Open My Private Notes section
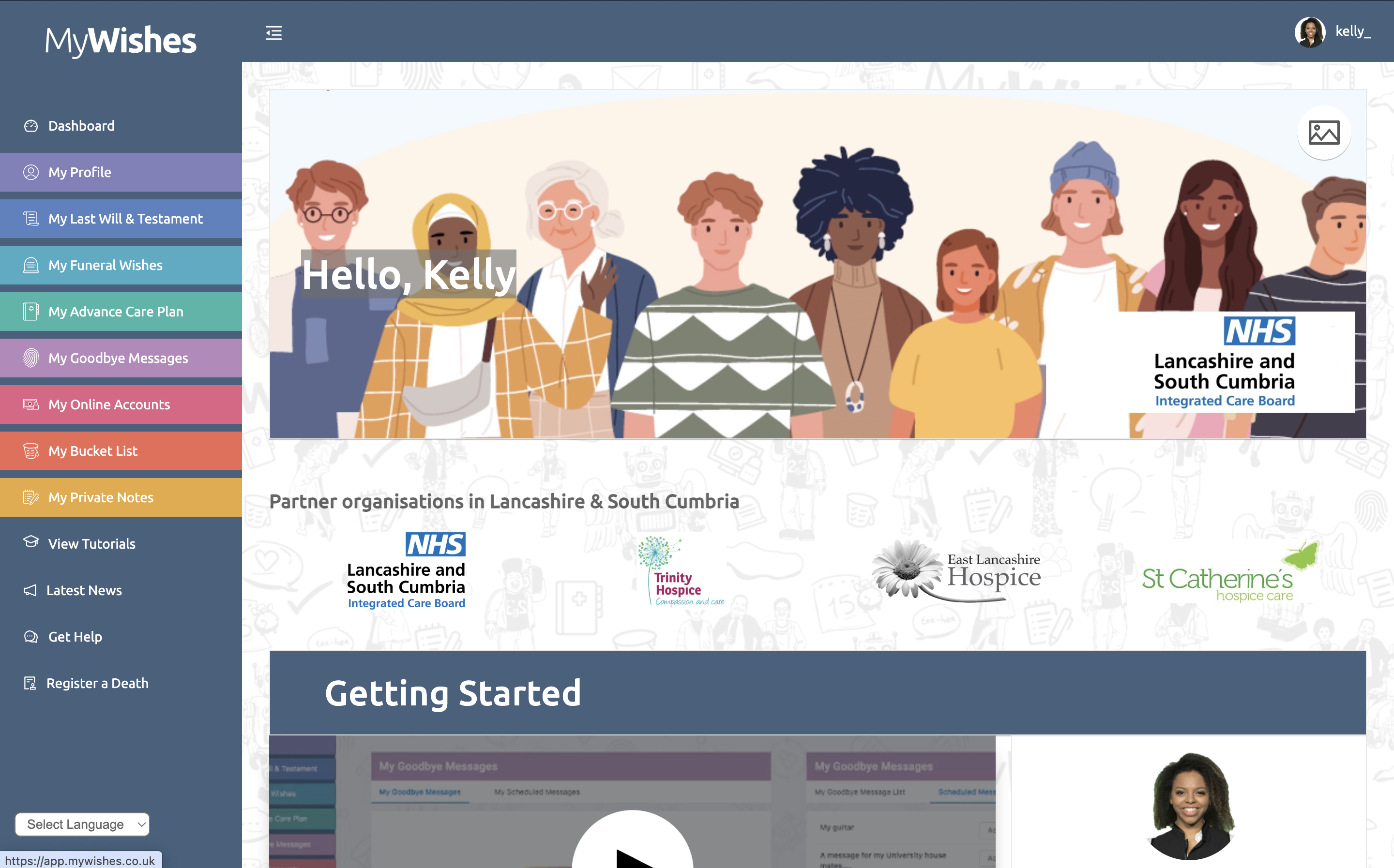The image size is (1394, 868). click(121, 498)
